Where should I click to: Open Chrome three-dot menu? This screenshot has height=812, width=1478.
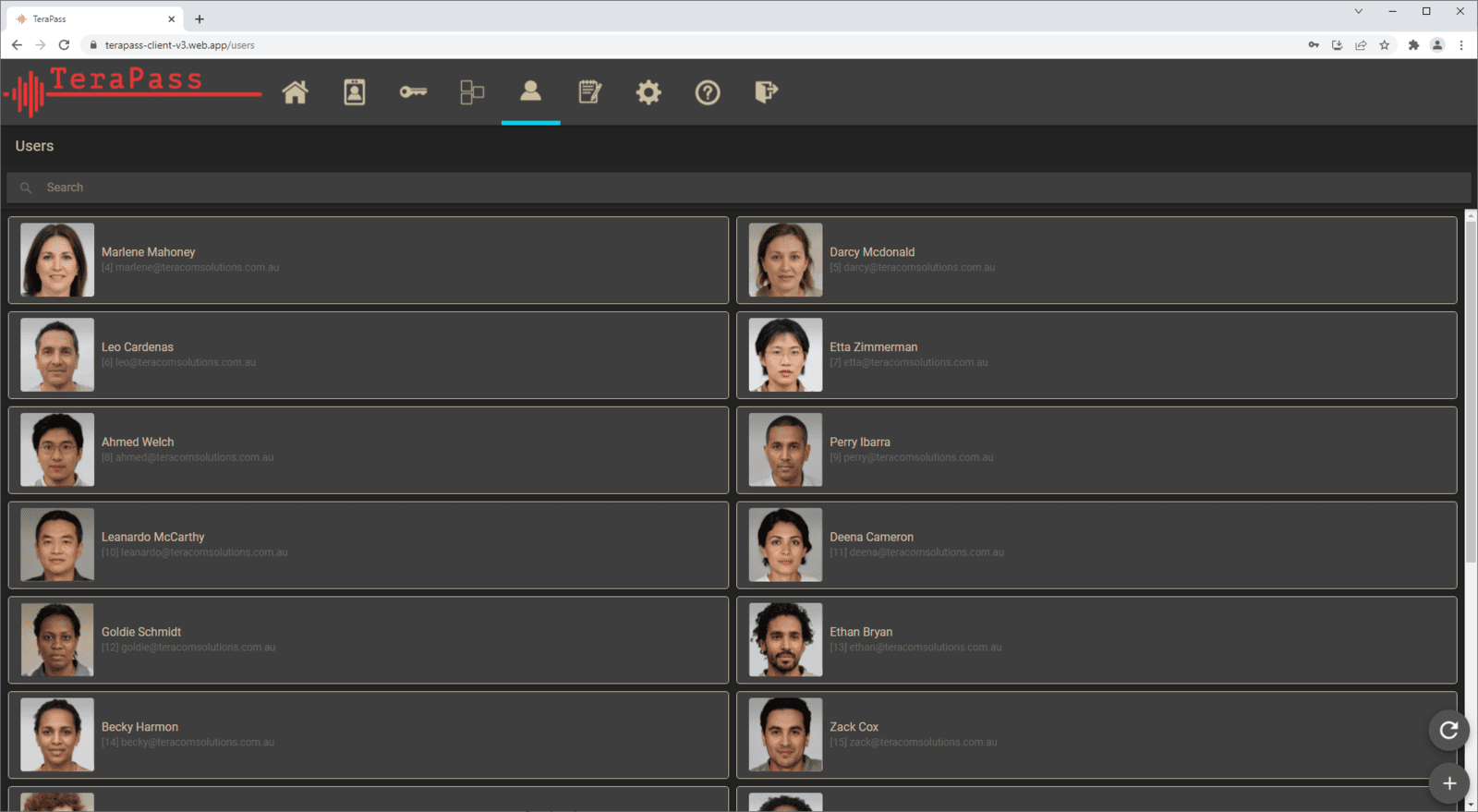pyautogui.click(x=1461, y=44)
